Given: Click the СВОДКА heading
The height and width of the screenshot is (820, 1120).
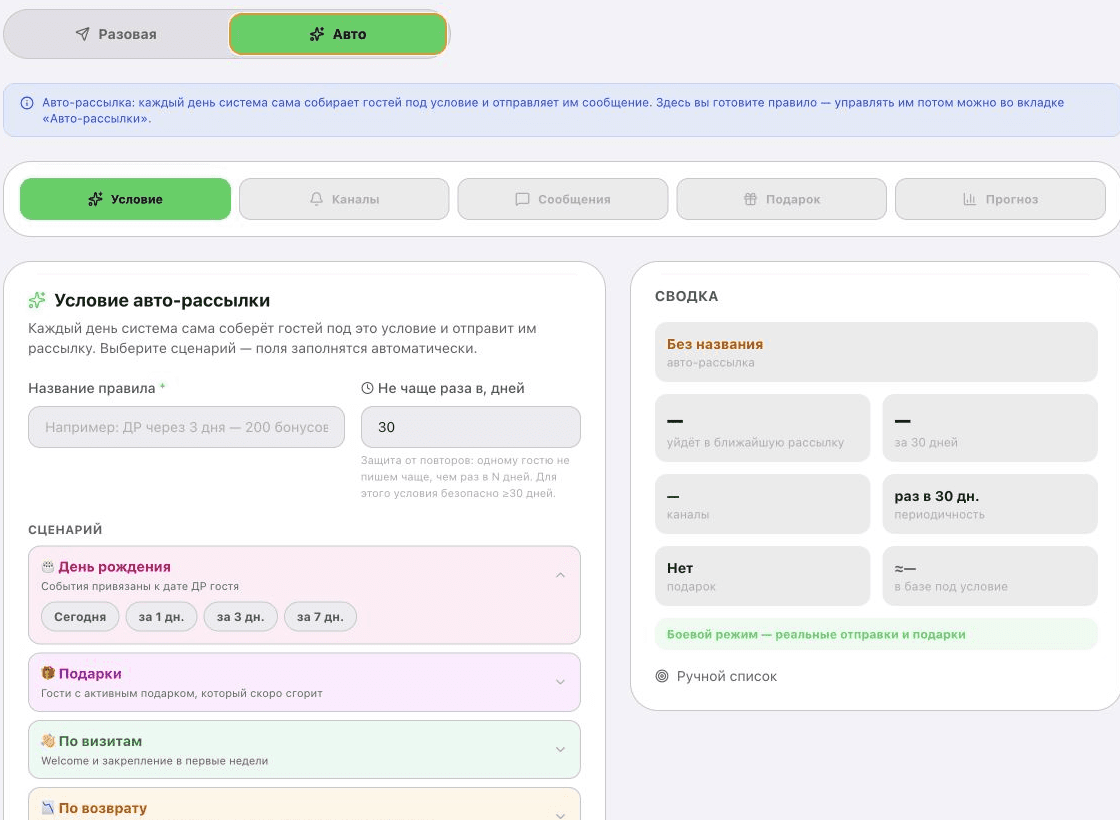Looking at the screenshot, I should [x=686, y=296].
